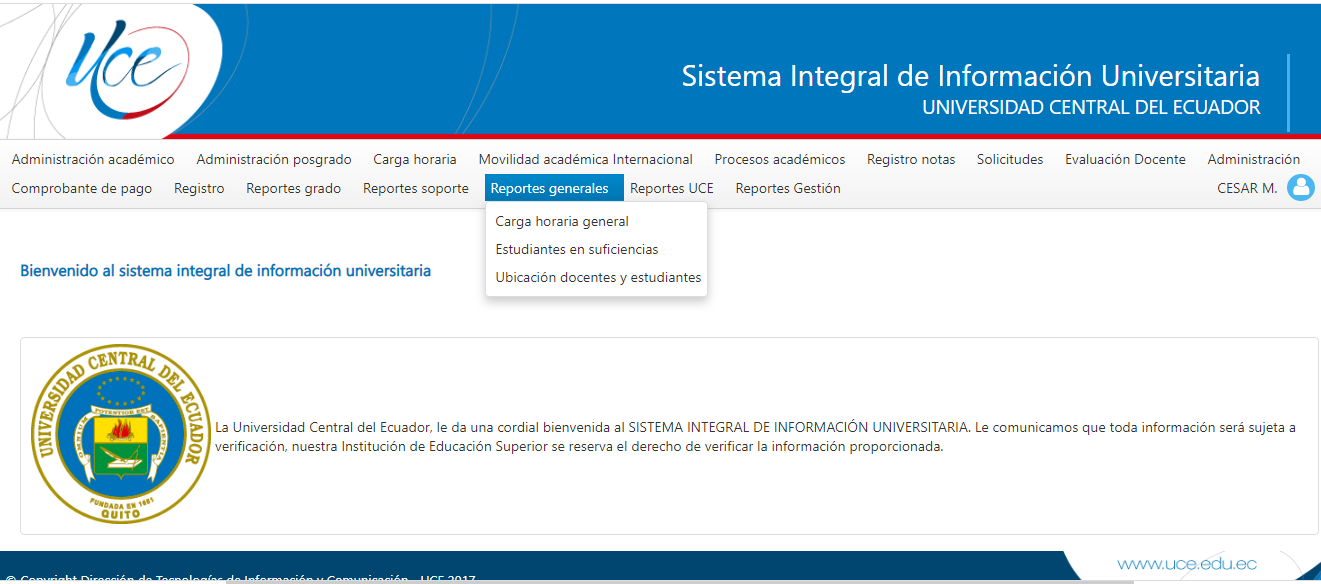
Task: Click the Bienvenido al sistema integral heading
Action: coord(226,271)
